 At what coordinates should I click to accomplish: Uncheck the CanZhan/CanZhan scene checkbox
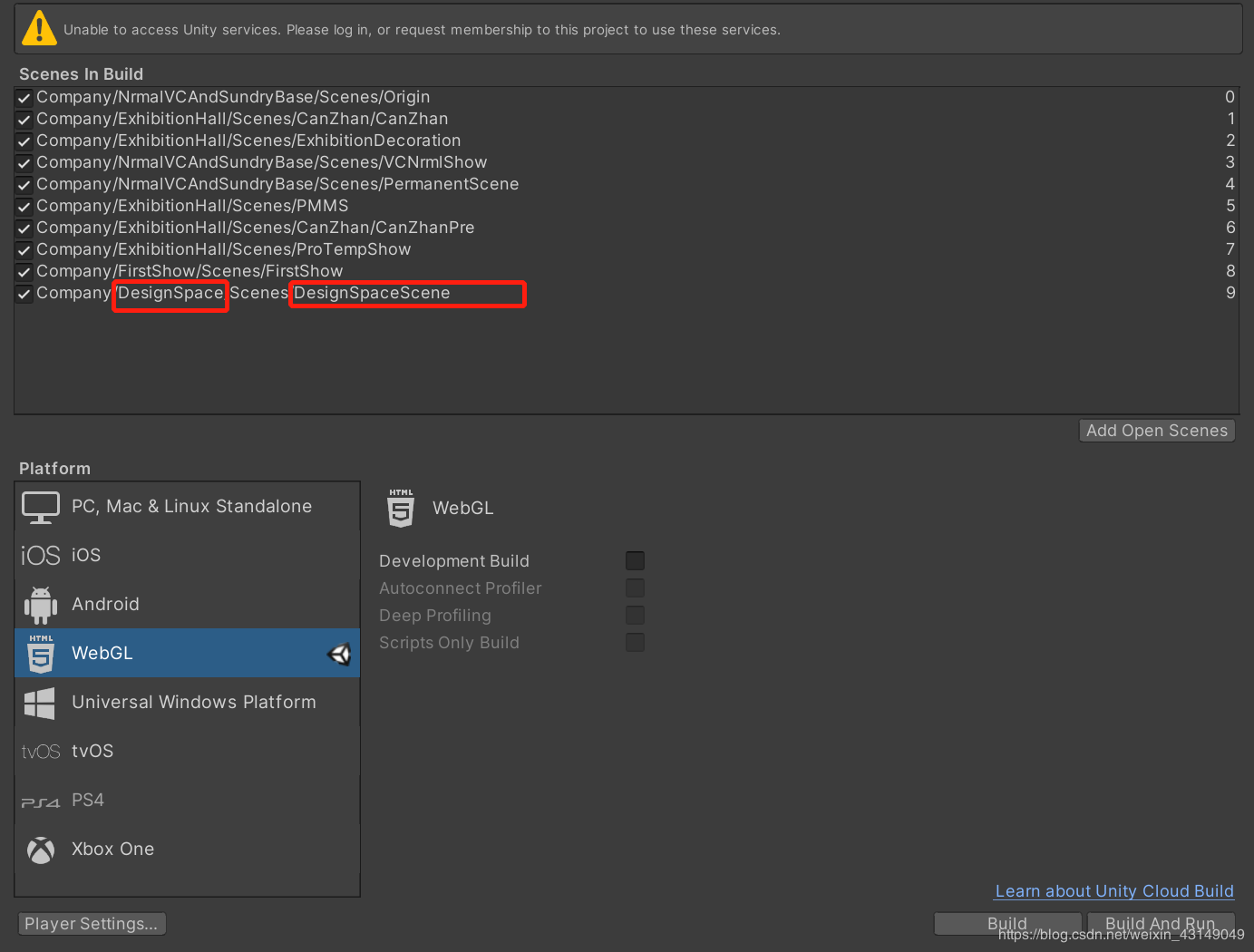tap(24, 120)
